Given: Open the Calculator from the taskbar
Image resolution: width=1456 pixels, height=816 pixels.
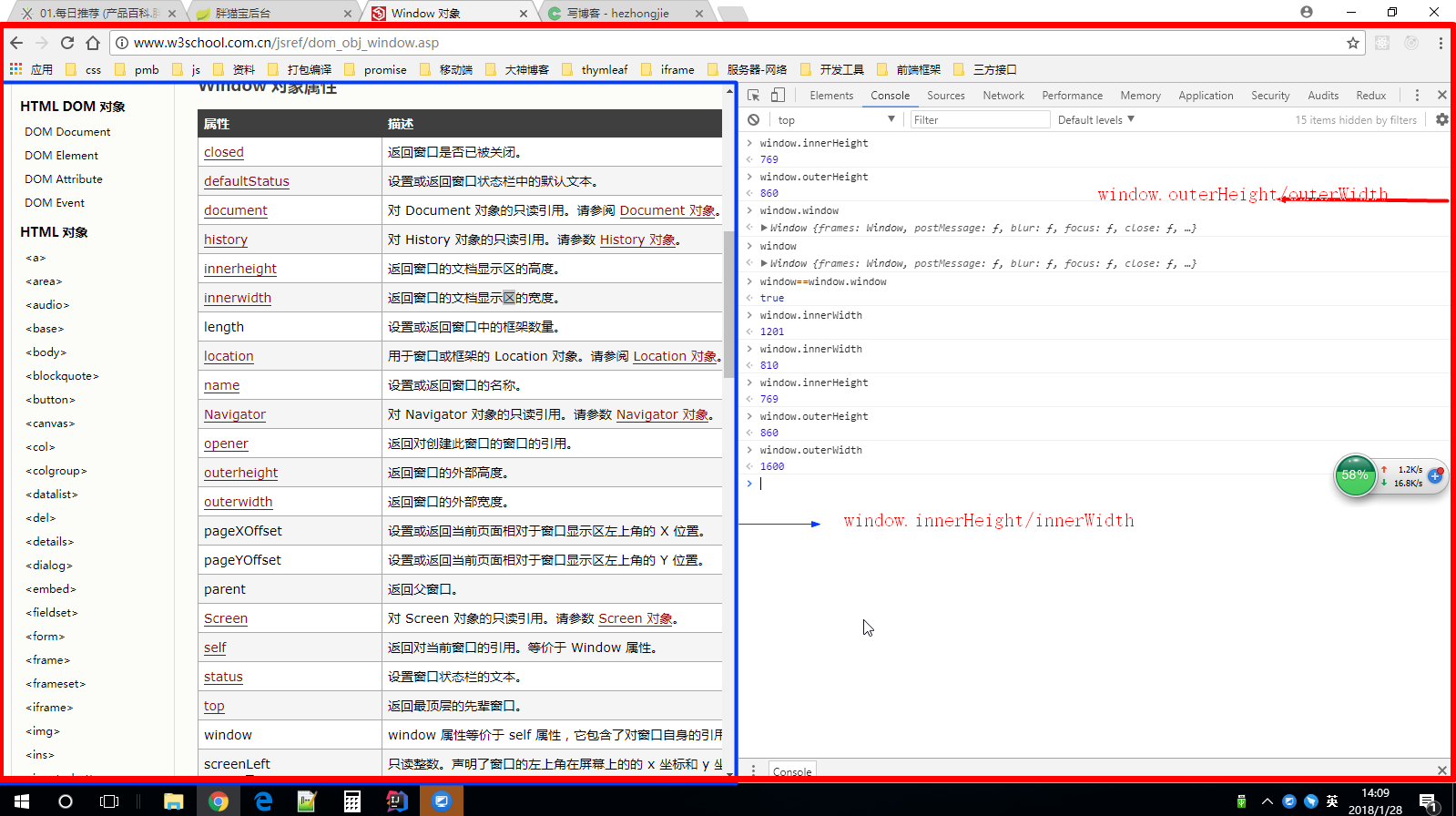Looking at the screenshot, I should coord(352,801).
